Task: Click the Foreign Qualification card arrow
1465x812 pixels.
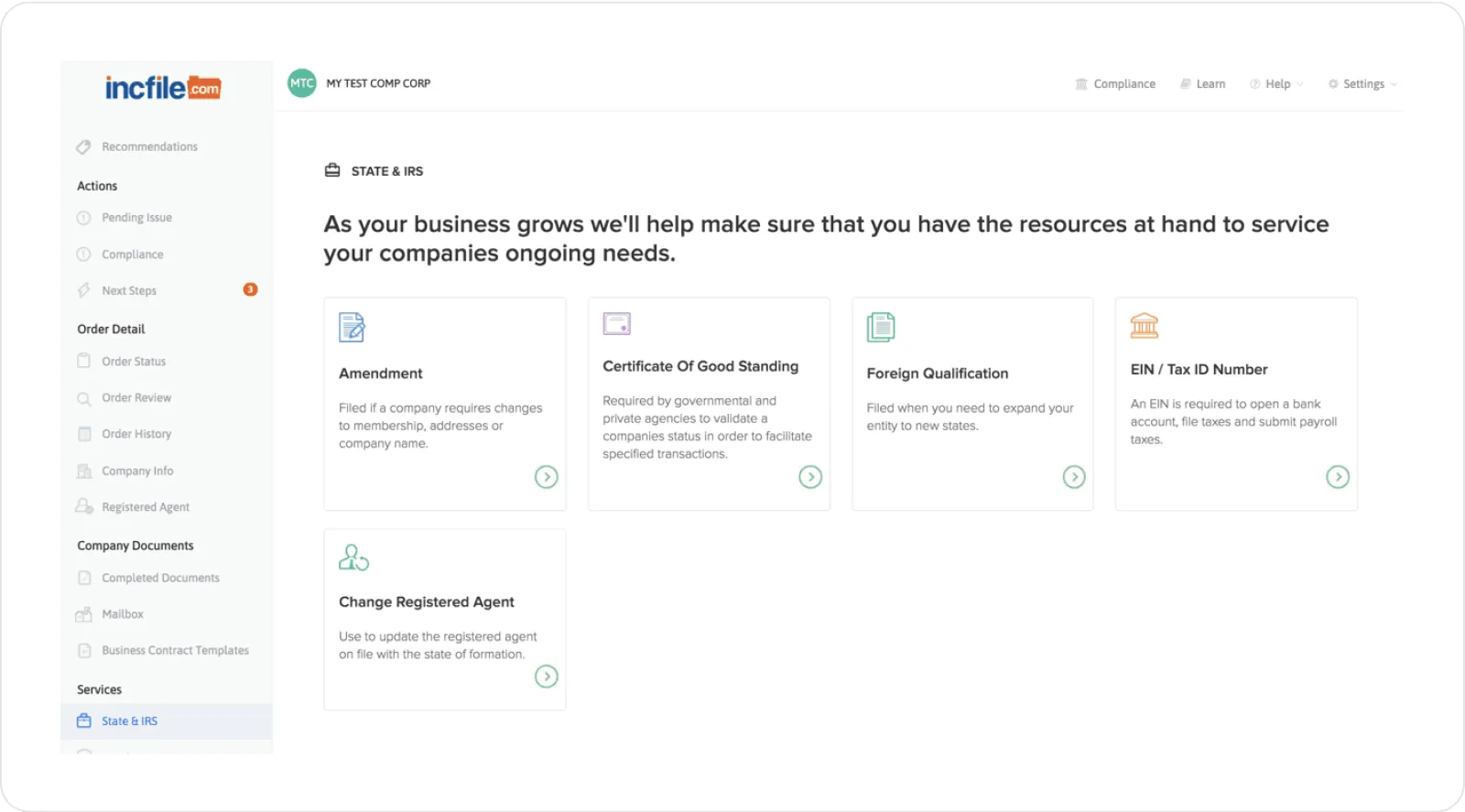Action: tap(1073, 477)
